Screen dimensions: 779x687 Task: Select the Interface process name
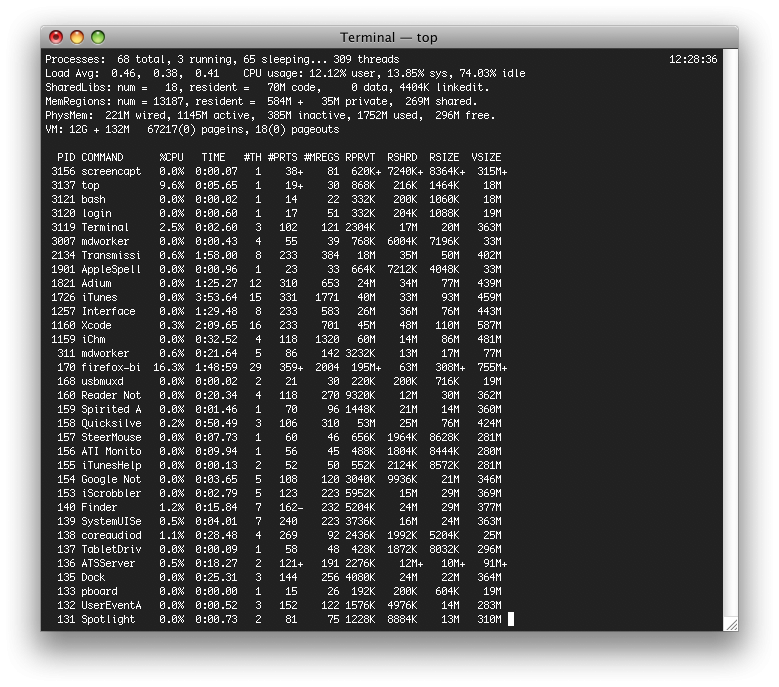pos(108,311)
